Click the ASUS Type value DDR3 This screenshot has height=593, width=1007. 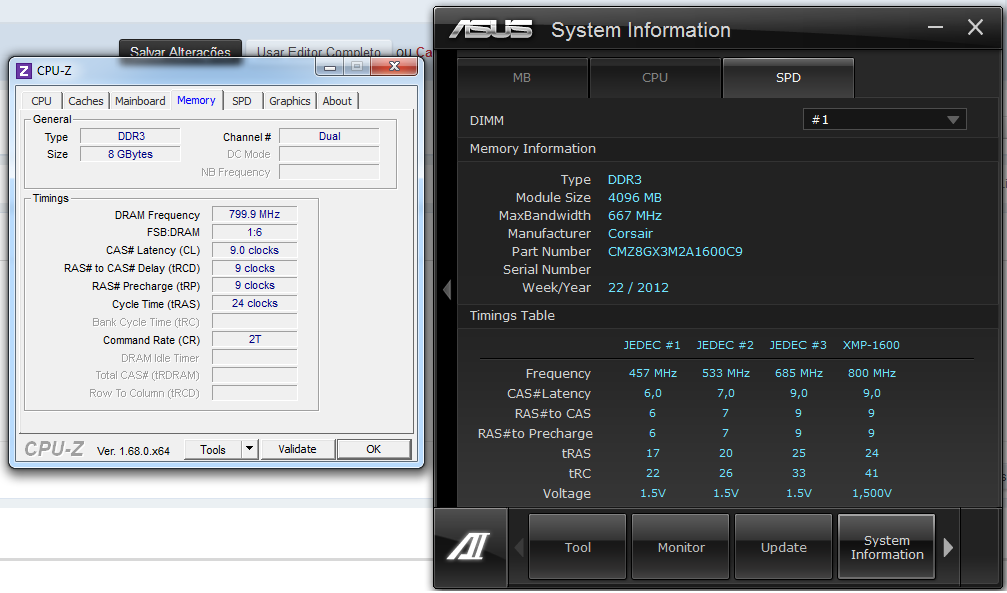coord(625,180)
